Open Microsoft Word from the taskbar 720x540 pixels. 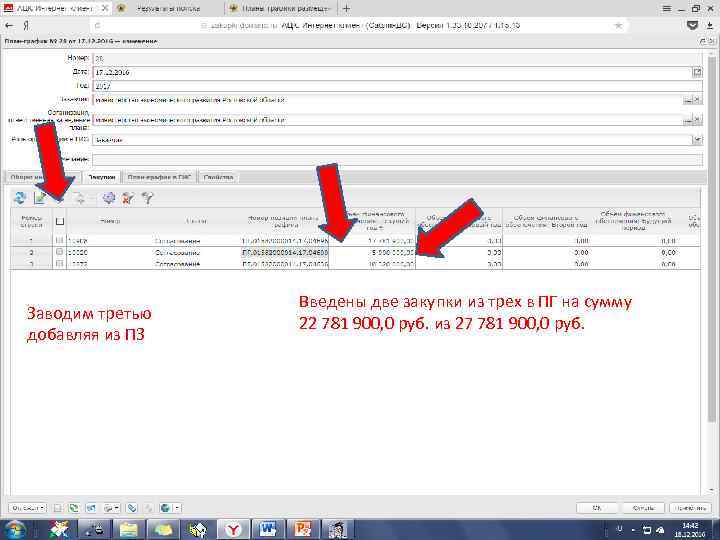click(x=268, y=529)
